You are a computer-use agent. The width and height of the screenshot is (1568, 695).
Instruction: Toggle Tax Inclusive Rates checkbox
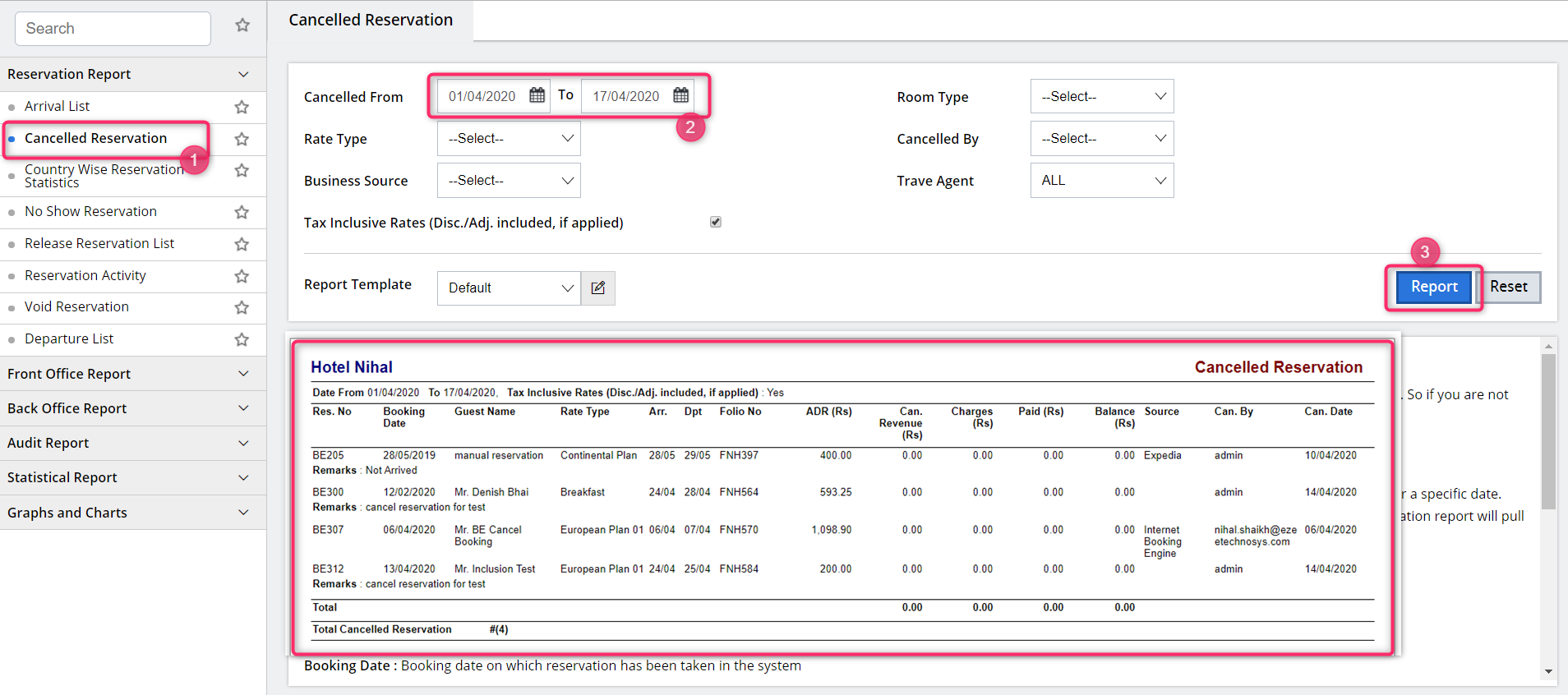coord(716,222)
